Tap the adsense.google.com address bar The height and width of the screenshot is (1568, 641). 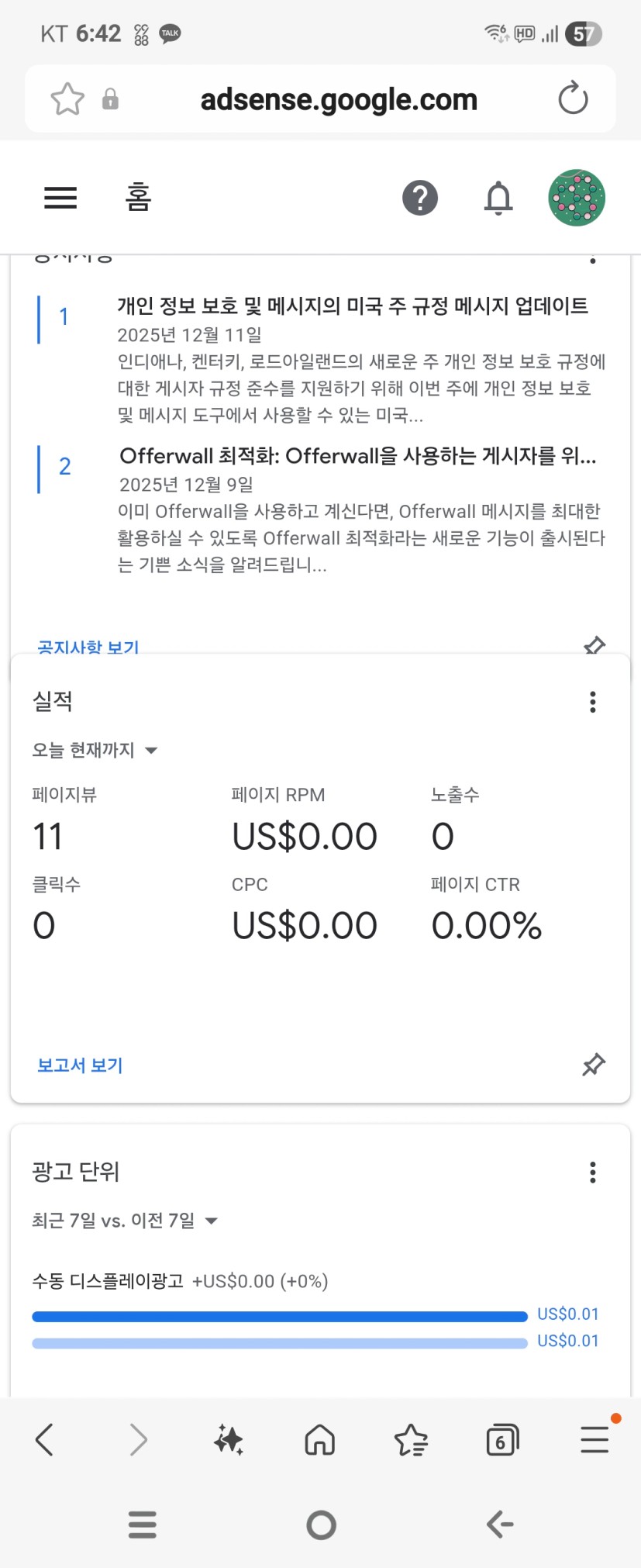[x=339, y=99]
